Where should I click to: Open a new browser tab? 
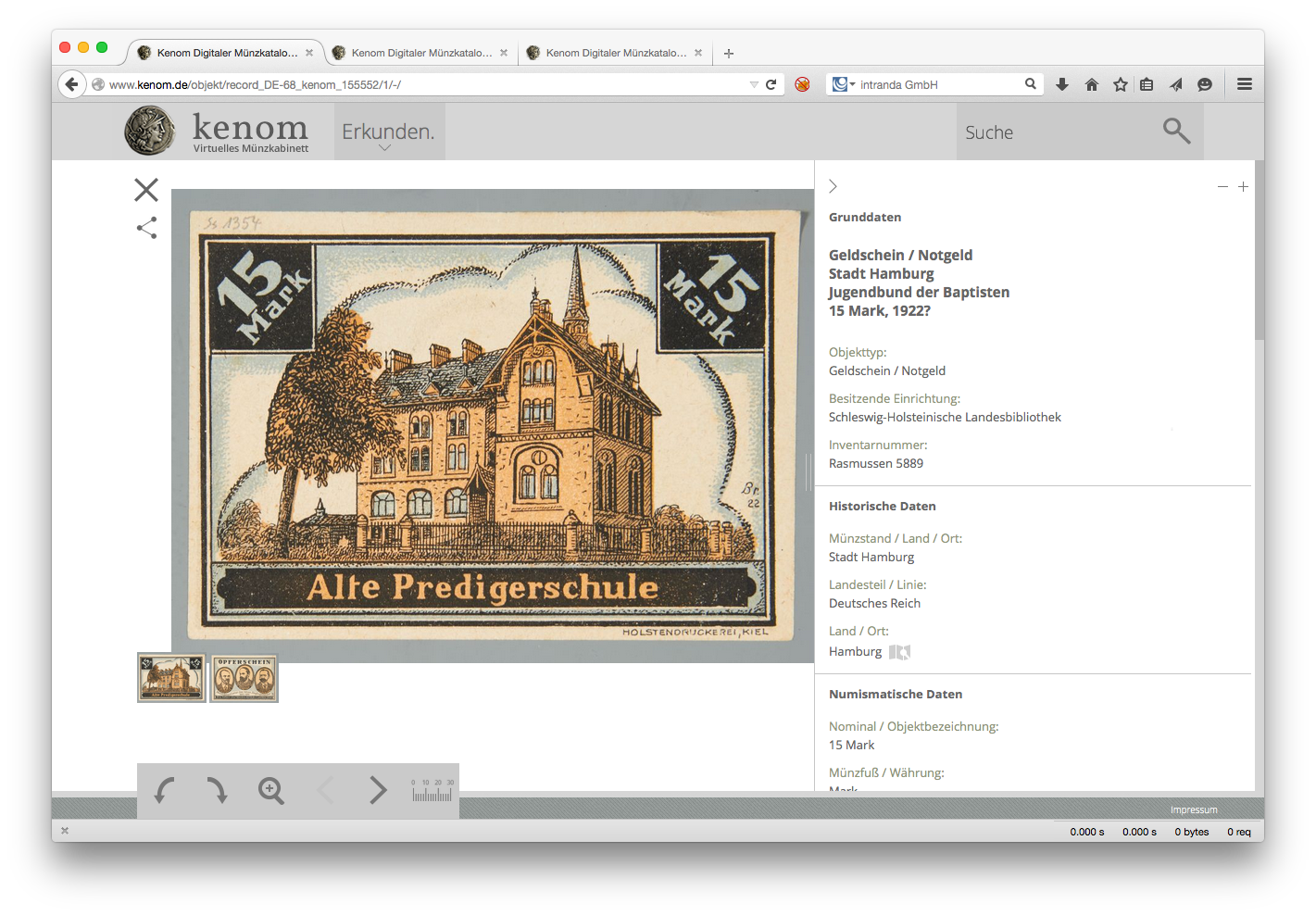coord(729,54)
